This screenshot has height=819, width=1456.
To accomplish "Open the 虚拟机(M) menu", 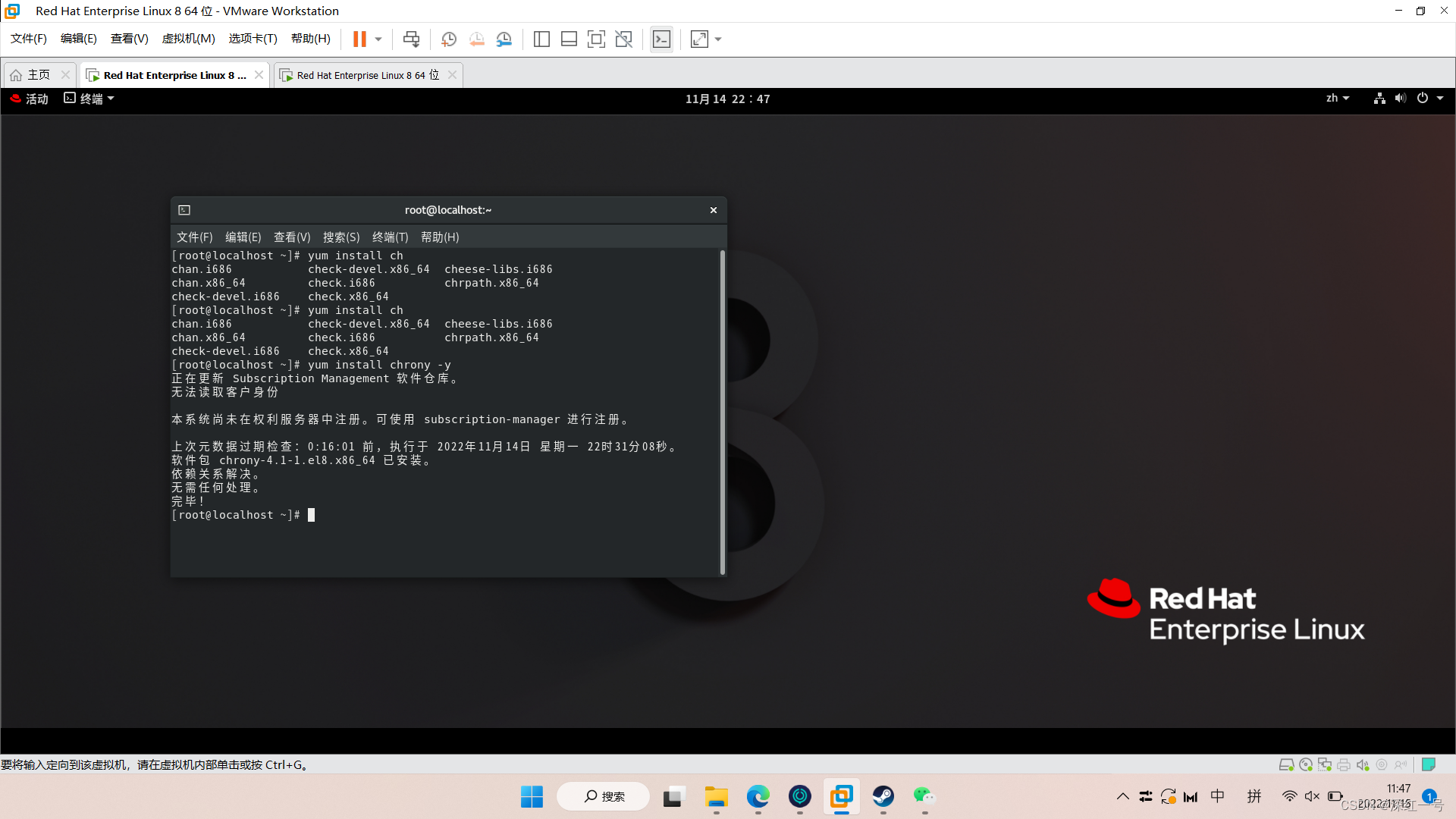I will point(188,39).
